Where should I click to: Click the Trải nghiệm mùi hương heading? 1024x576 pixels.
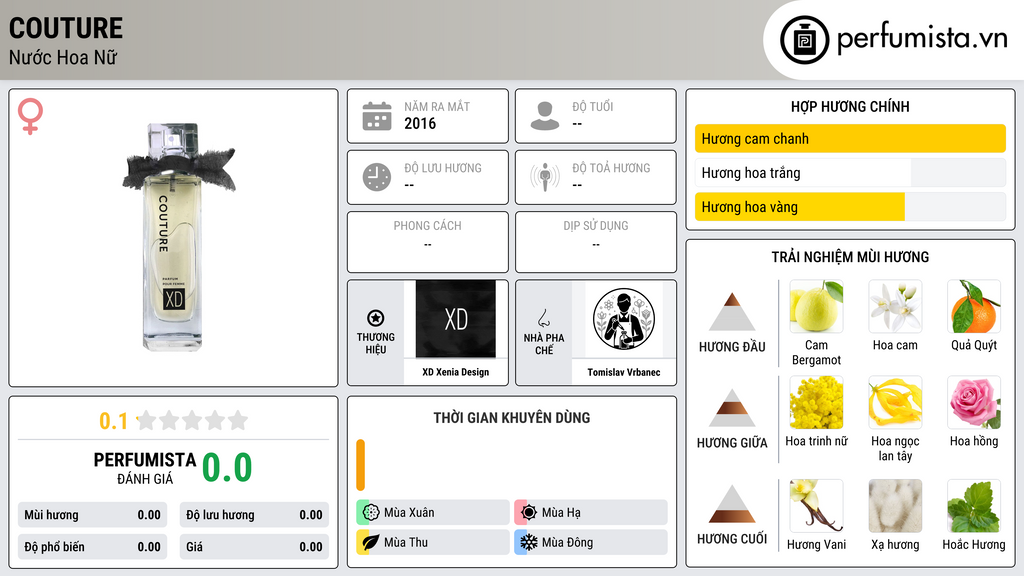tap(850, 257)
